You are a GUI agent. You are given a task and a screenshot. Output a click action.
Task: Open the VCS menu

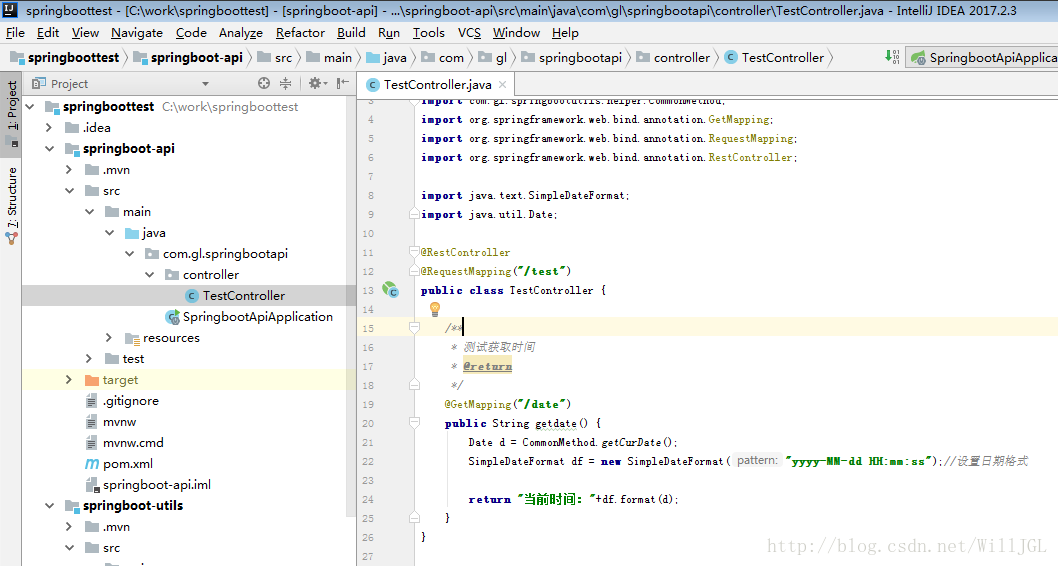pos(469,32)
